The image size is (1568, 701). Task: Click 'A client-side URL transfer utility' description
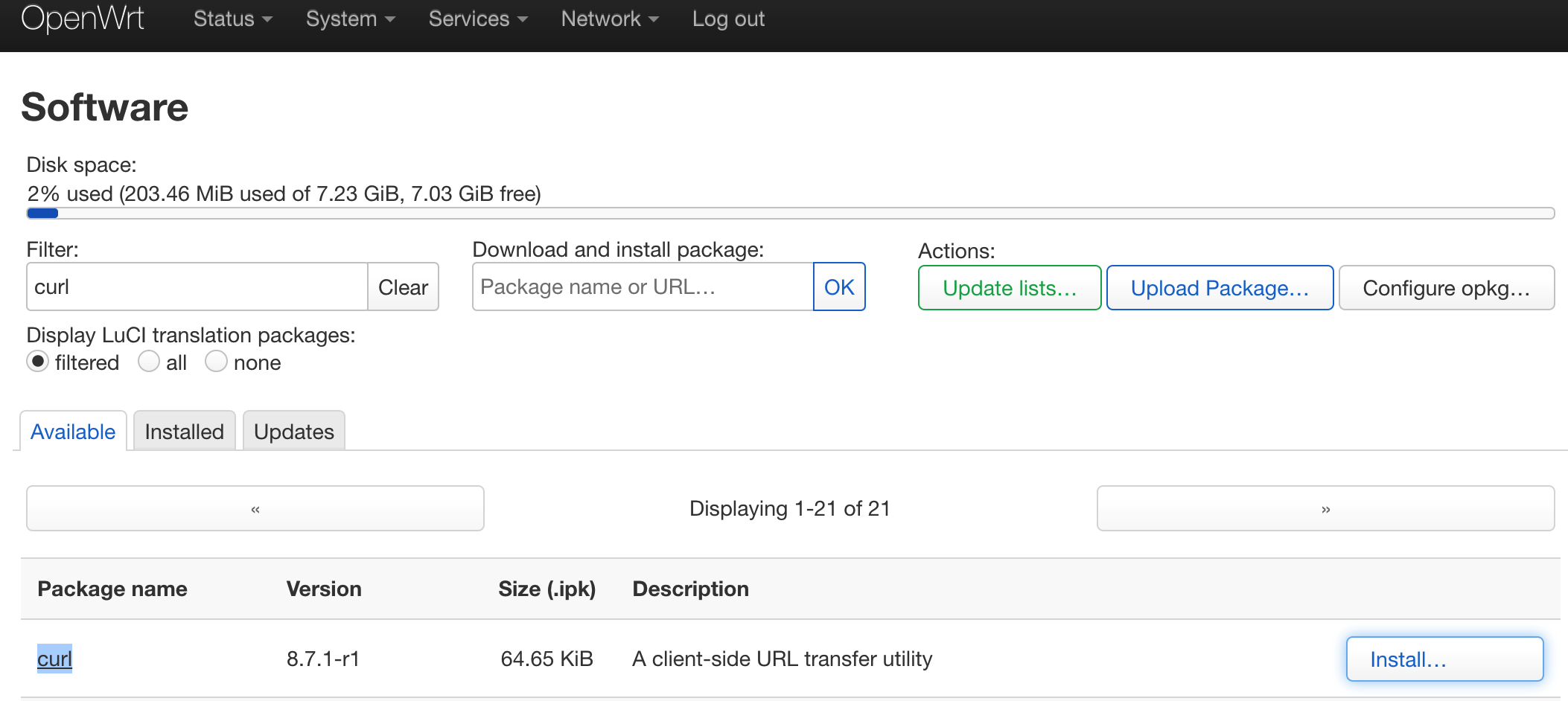[783, 659]
